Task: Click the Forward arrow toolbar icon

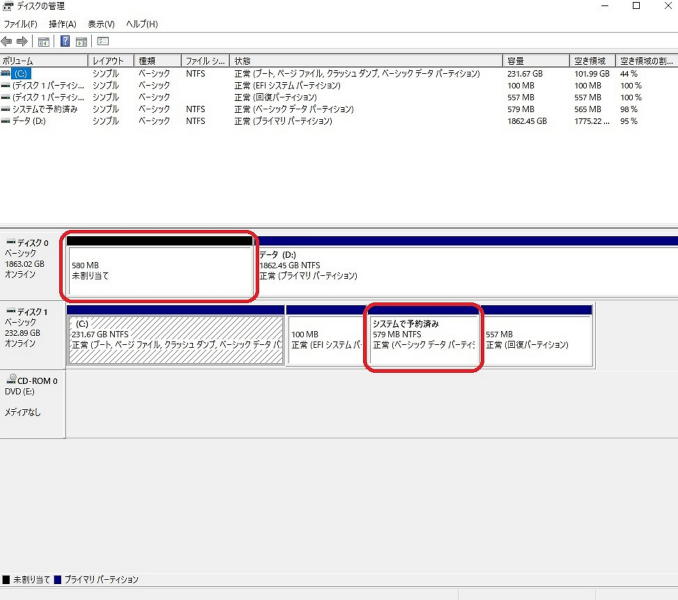Action: pos(22,42)
